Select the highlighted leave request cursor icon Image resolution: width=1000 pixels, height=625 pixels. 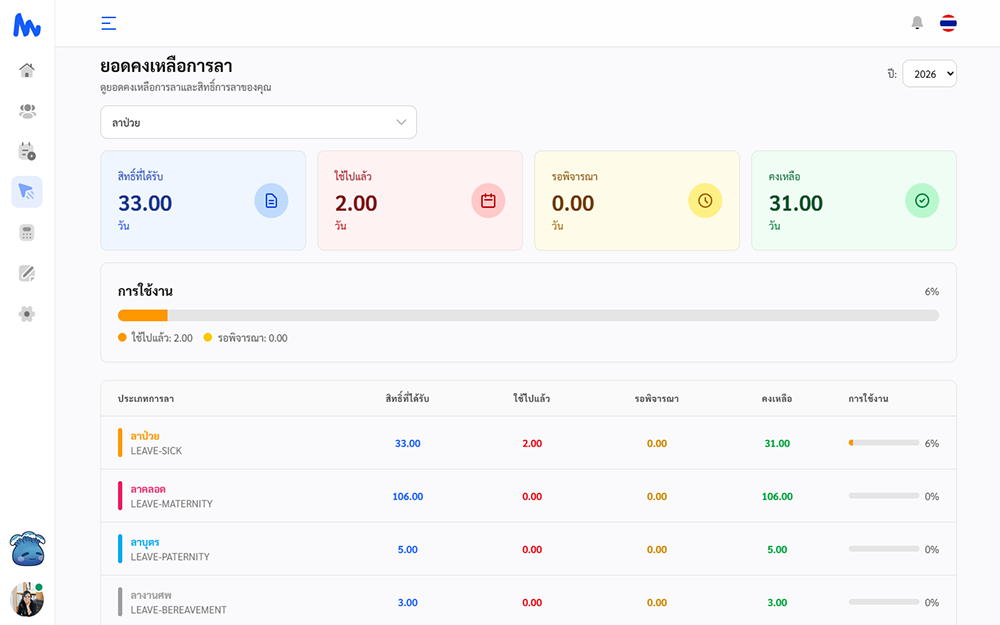(x=27, y=191)
